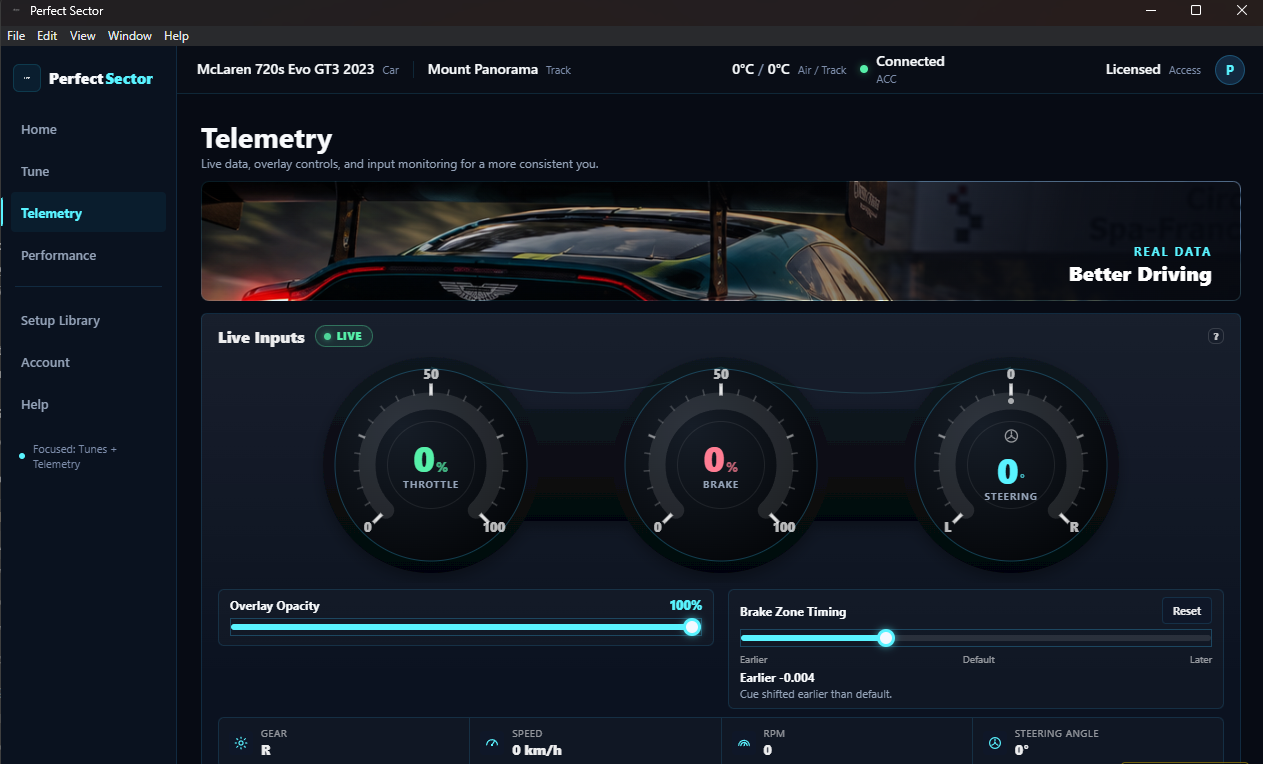Click the Mount Panorama track label
Screen dimensions: 1263x764
483,70
